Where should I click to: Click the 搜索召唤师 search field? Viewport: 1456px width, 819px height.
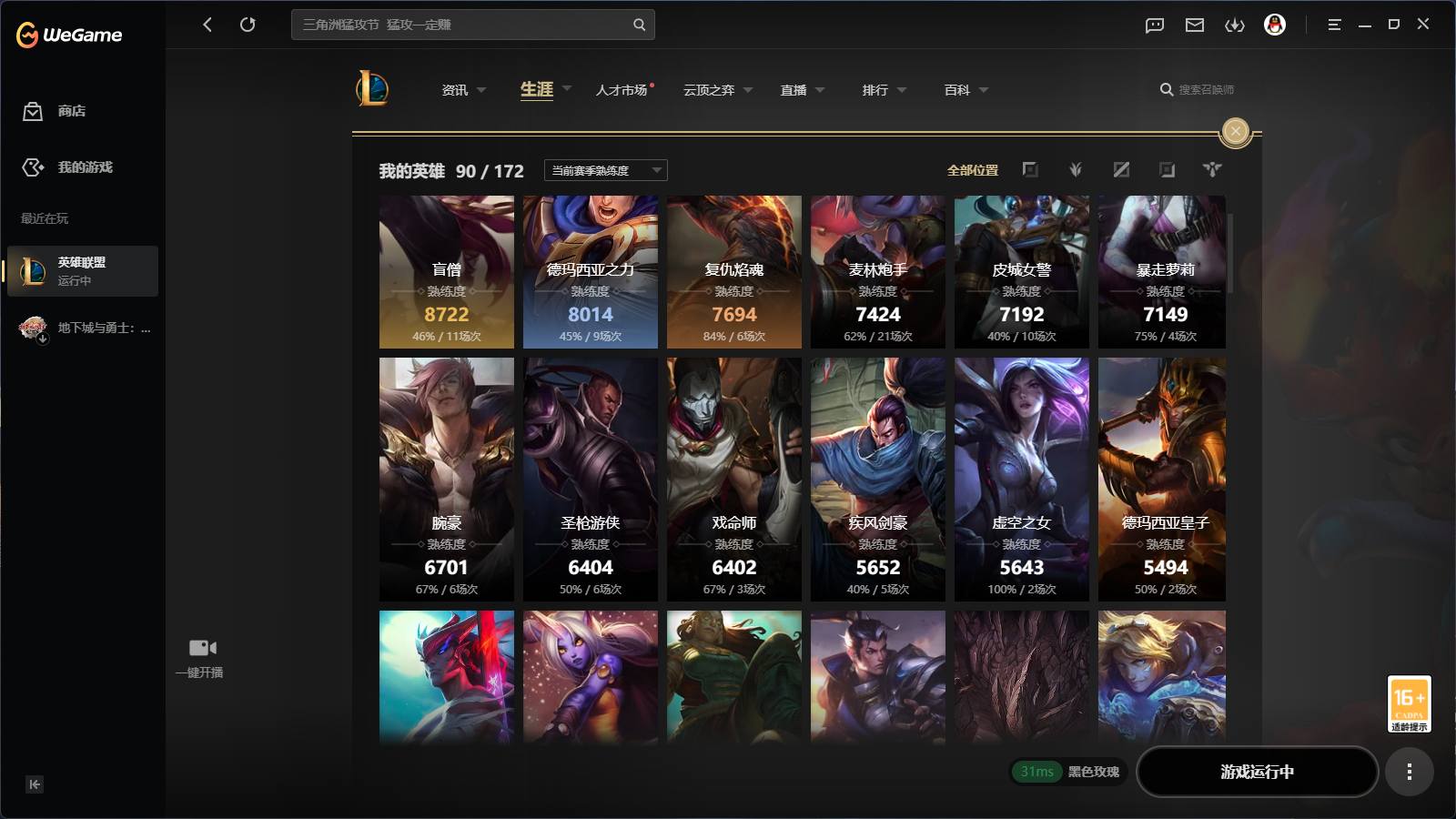1198,90
